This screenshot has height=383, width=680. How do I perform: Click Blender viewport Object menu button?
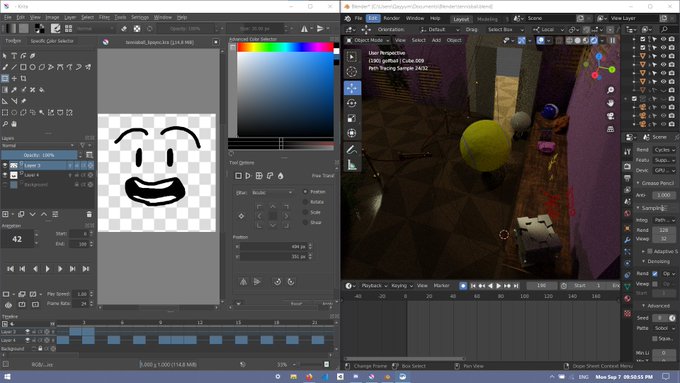click(454, 40)
